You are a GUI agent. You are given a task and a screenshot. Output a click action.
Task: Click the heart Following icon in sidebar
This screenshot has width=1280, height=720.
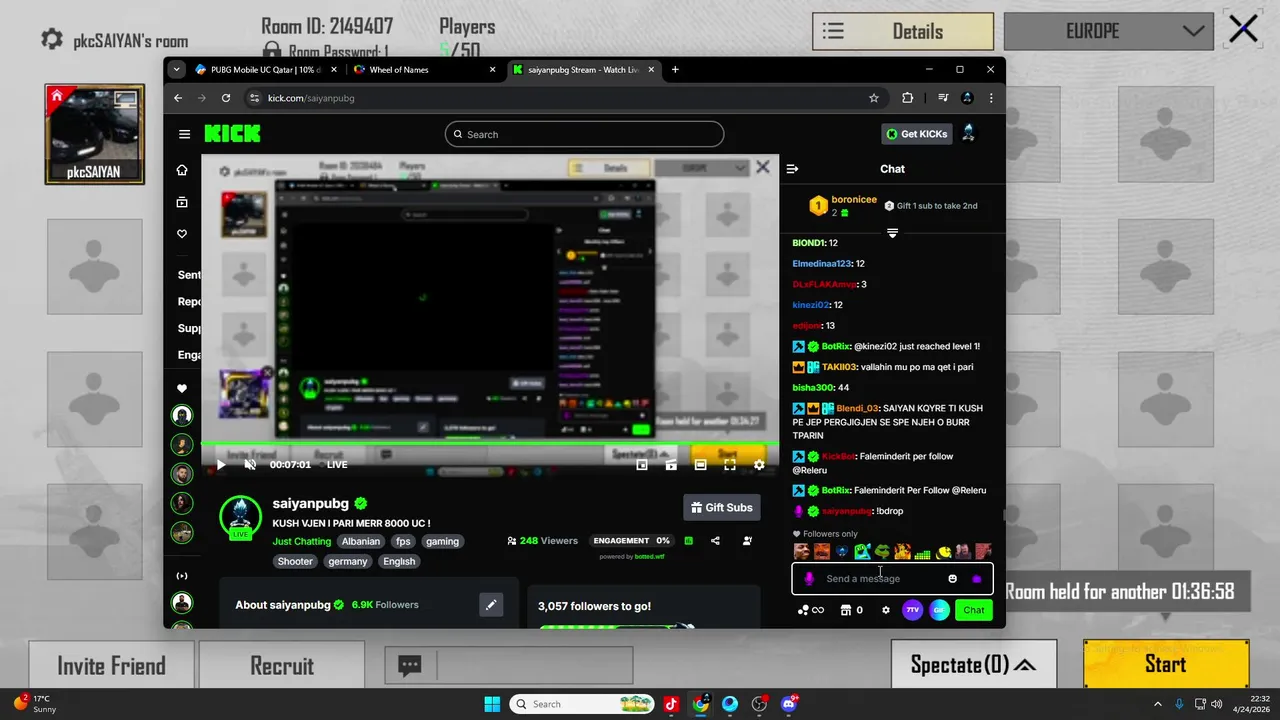pos(182,234)
